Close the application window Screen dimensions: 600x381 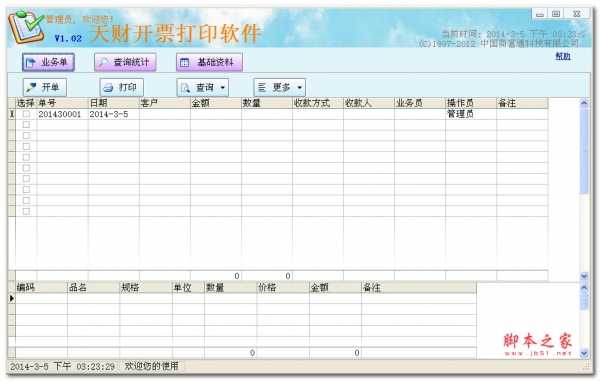(577, 14)
